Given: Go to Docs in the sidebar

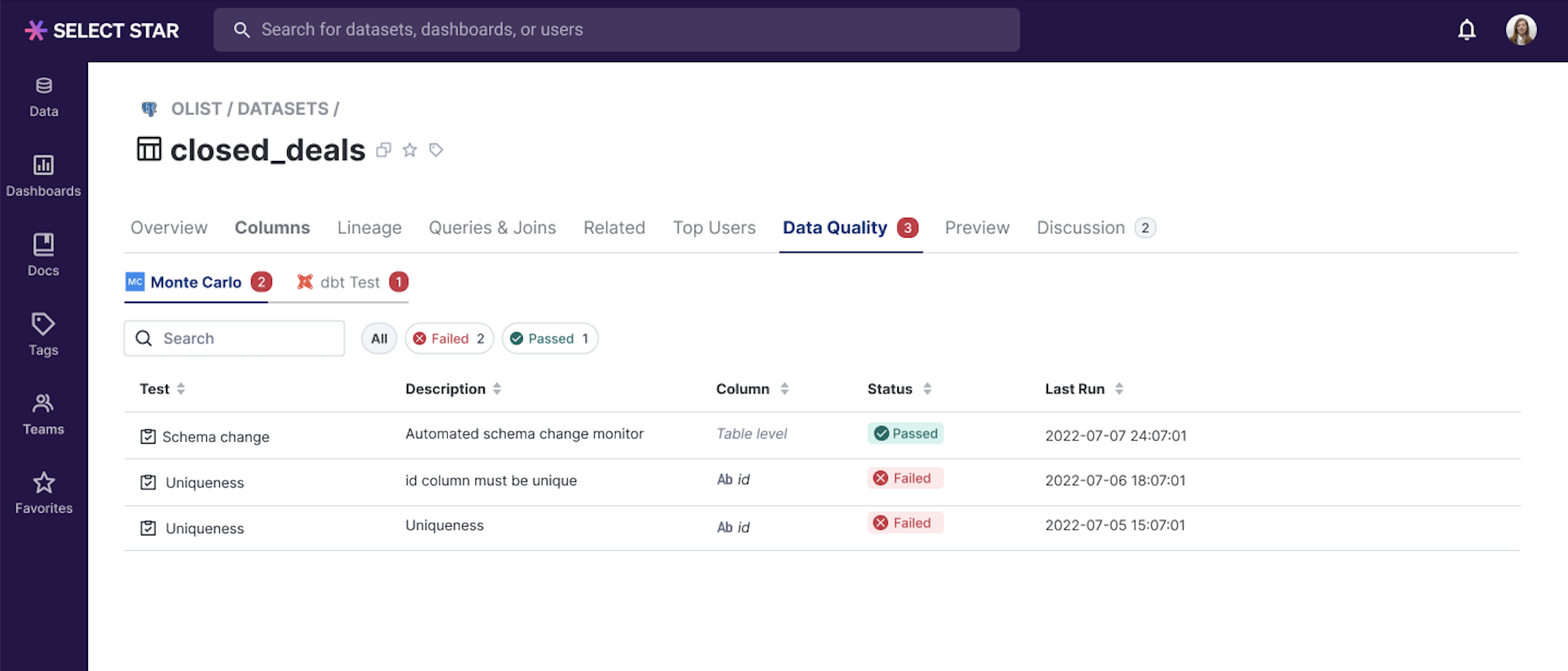Looking at the screenshot, I should click(43, 255).
